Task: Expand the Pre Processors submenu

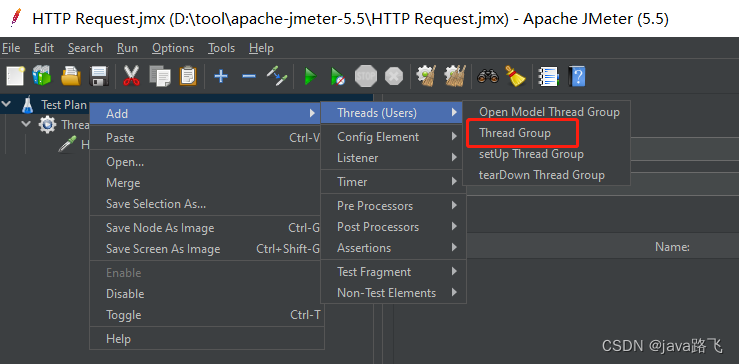Action: (x=393, y=206)
